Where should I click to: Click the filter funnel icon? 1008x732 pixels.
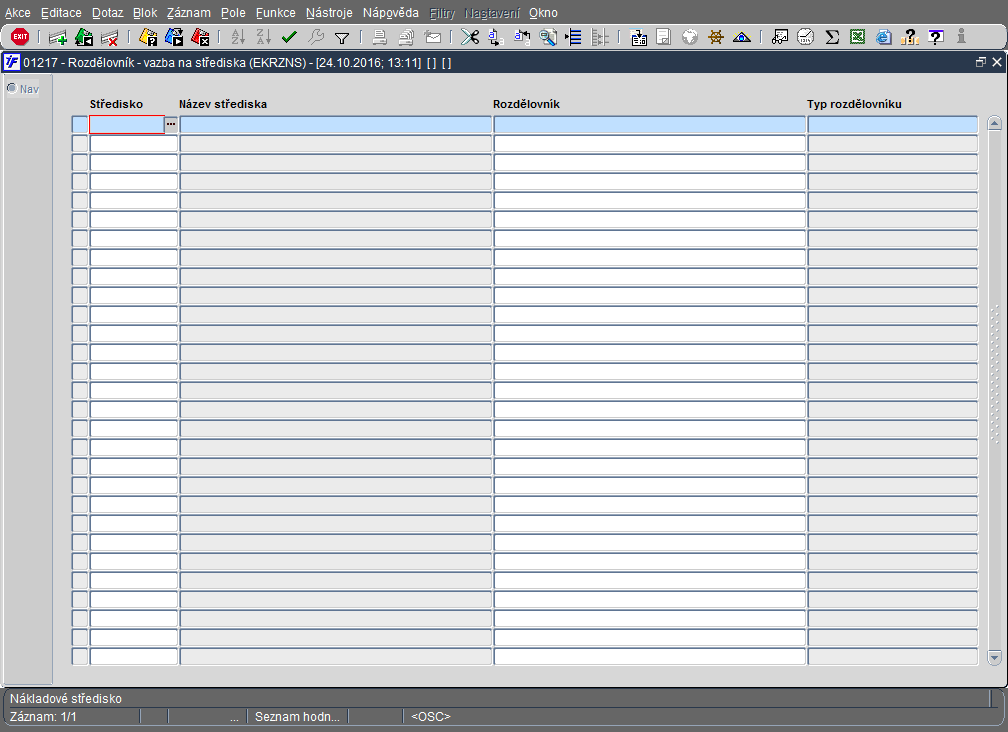343,38
